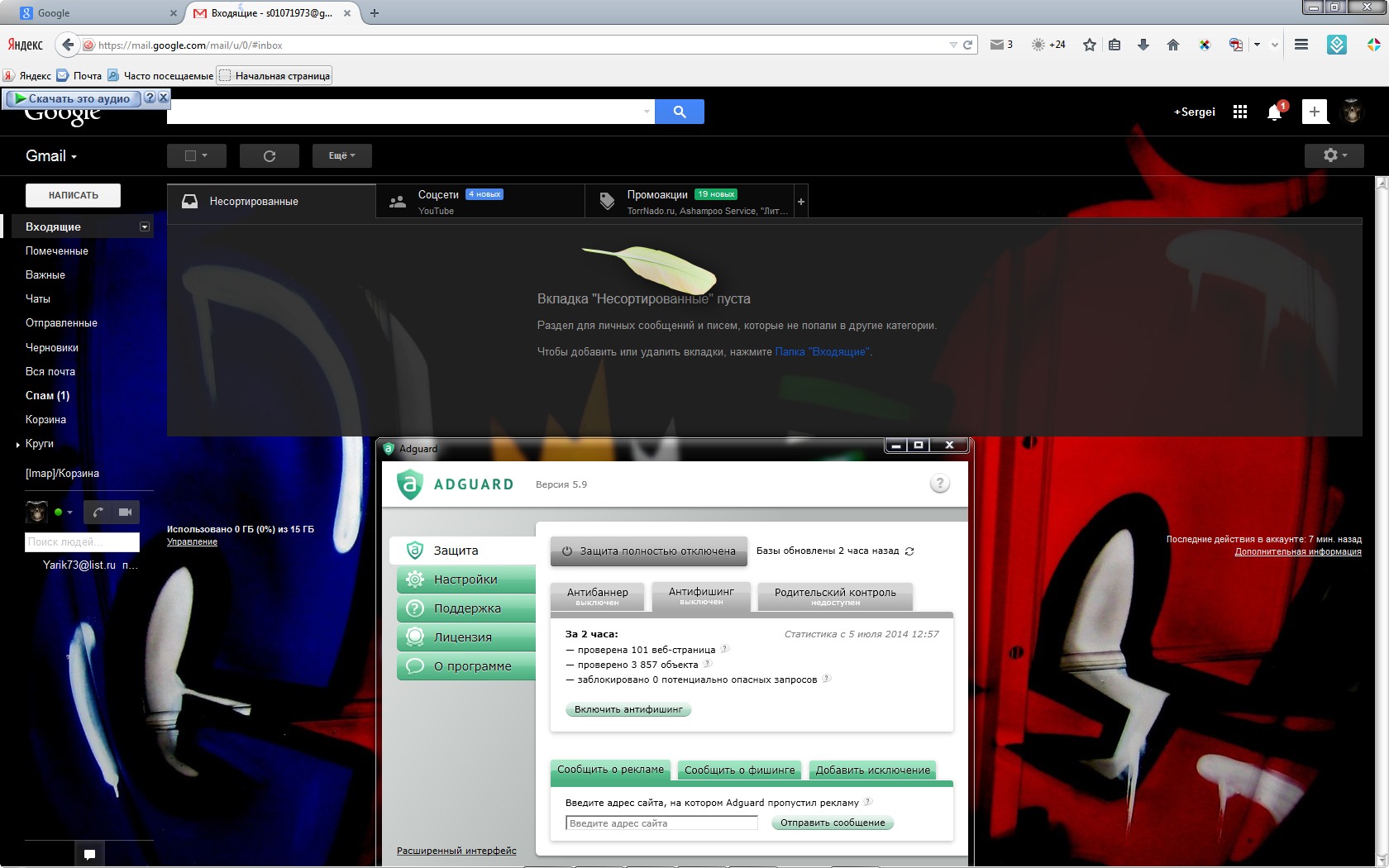Open toolbar dropdown arrow beside PDF icon
The image size is (1389, 868).
pyautogui.click(x=1257, y=45)
